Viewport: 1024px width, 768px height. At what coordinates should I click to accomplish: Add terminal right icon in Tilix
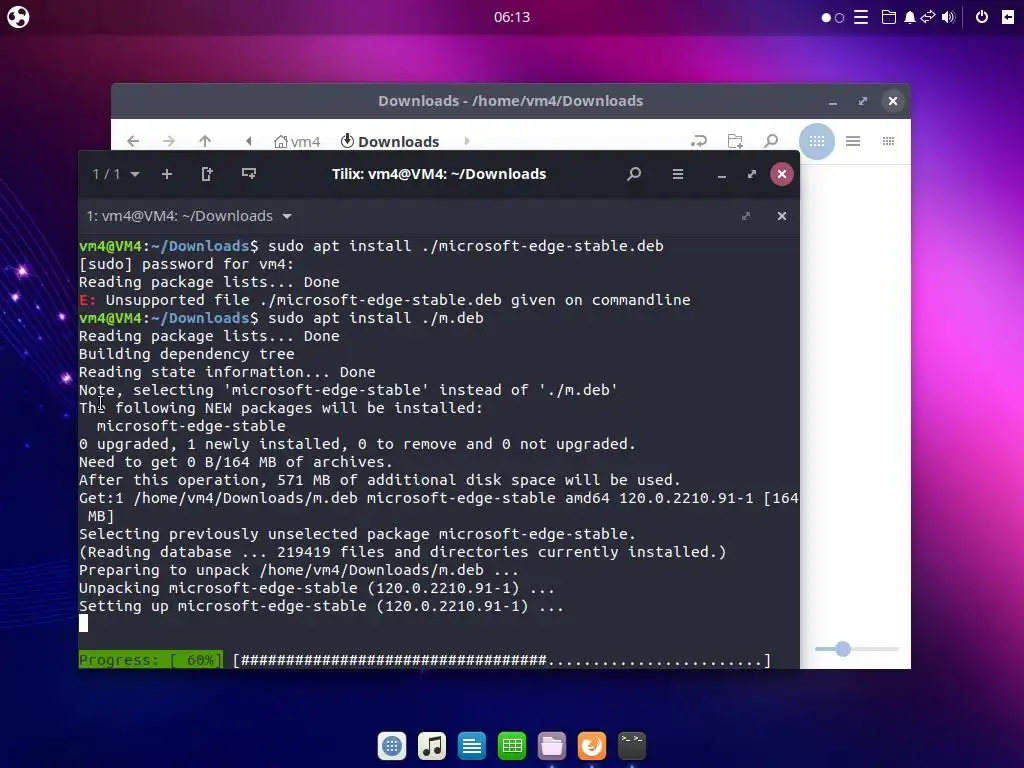(x=207, y=174)
